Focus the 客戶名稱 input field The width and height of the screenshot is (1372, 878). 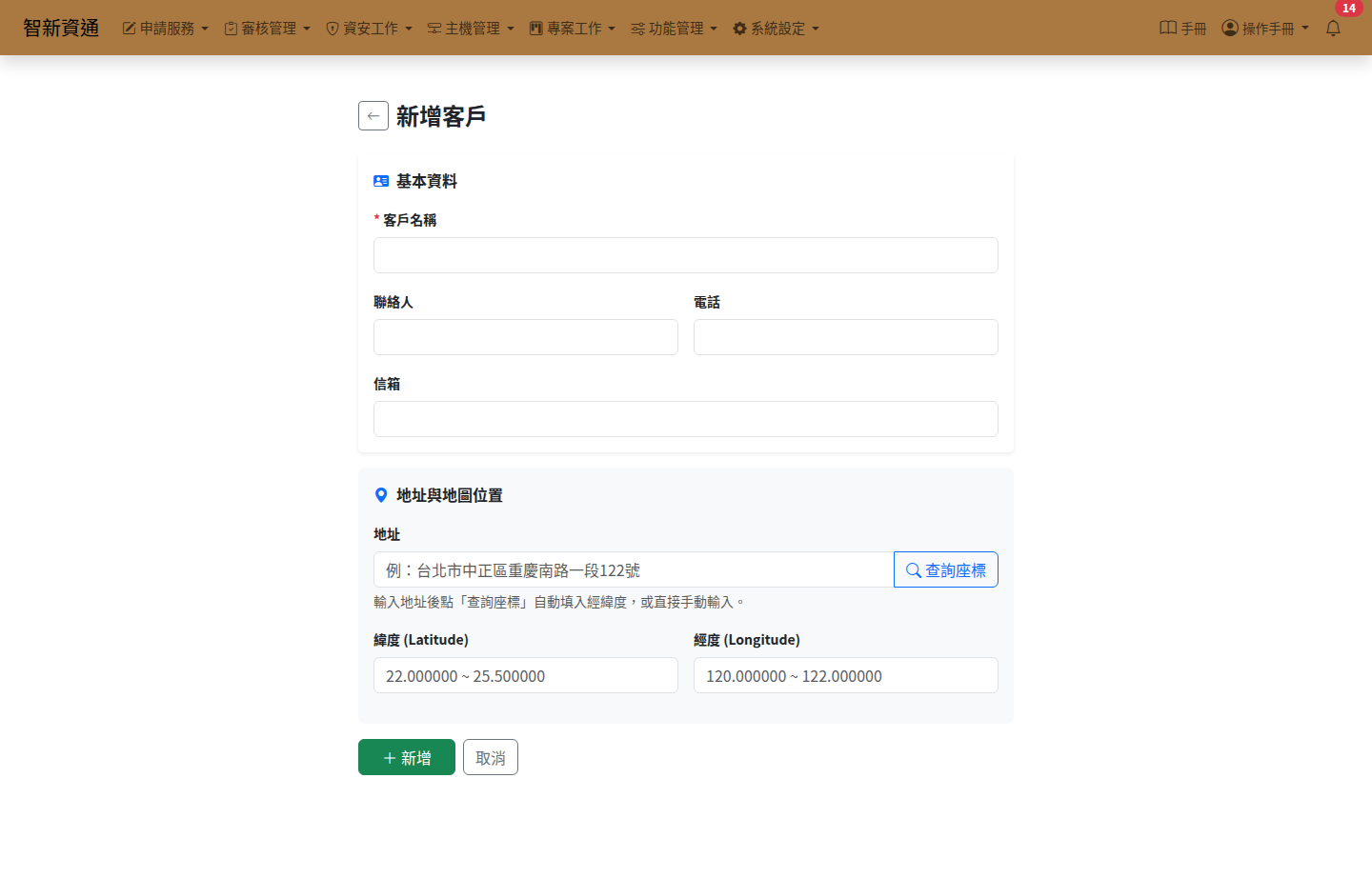click(x=686, y=255)
